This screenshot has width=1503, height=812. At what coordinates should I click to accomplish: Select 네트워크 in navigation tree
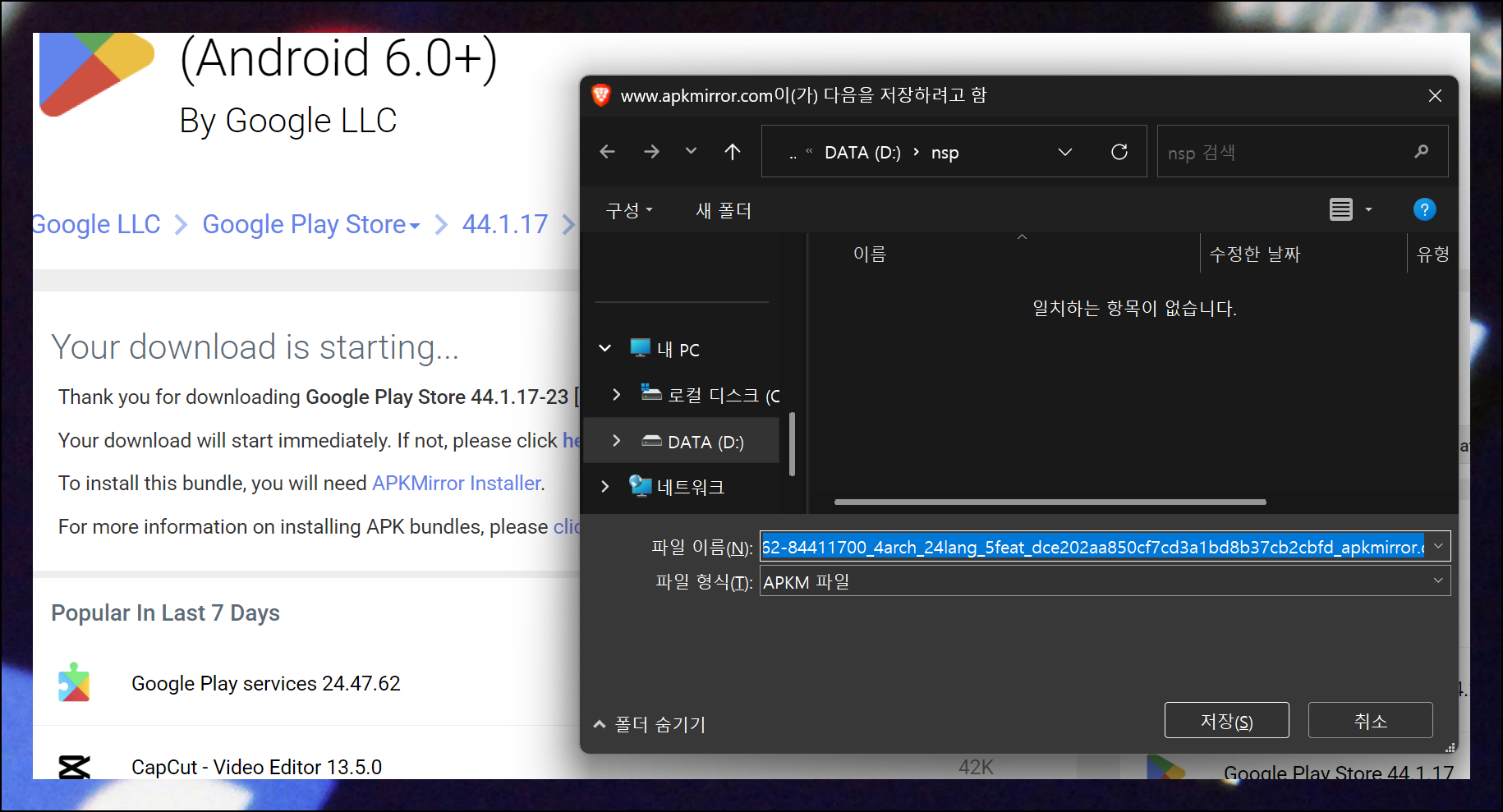[x=691, y=488]
